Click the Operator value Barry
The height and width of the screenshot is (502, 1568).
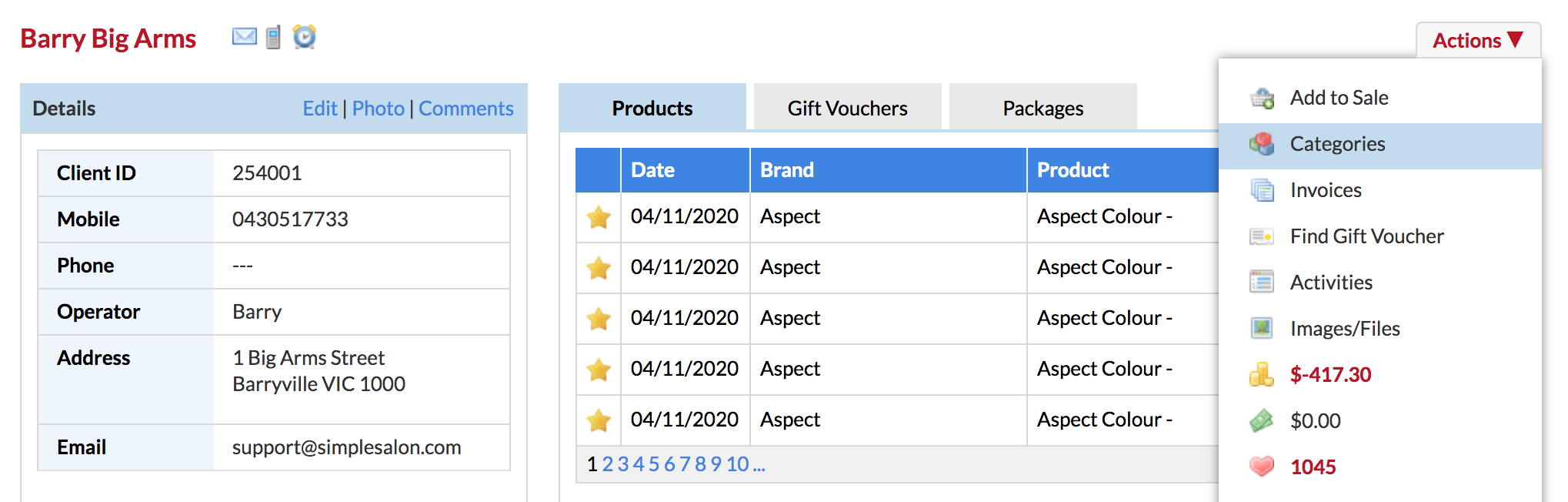[257, 312]
